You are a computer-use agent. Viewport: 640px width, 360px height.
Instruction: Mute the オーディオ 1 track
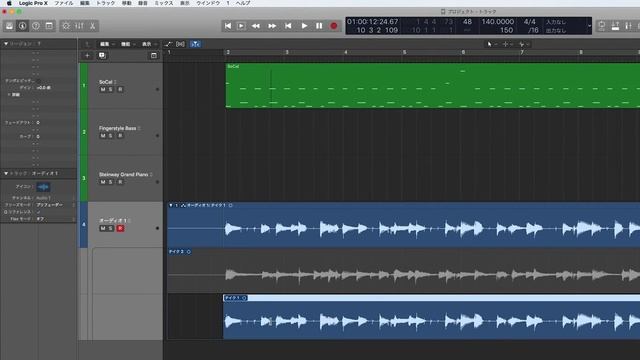[x=103, y=228]
